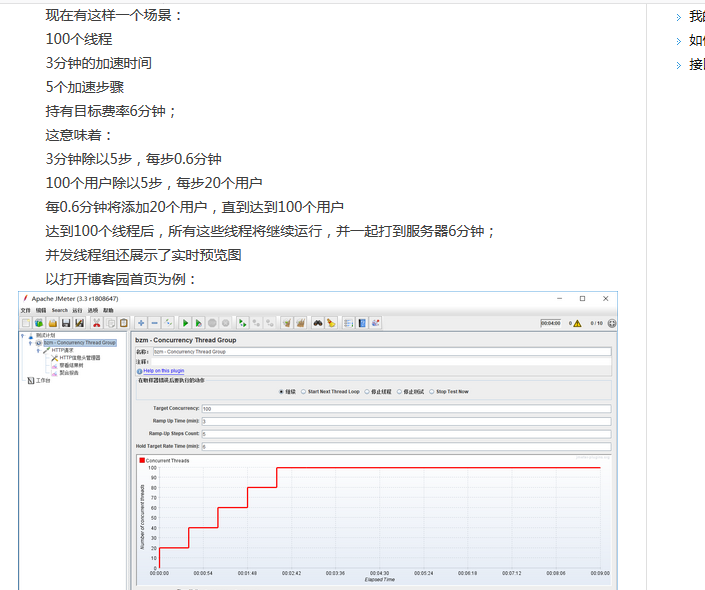The height and width of the screenshot is (590, 705).
Task: Open the Help on this plugin link
Action: click(164, 371)
